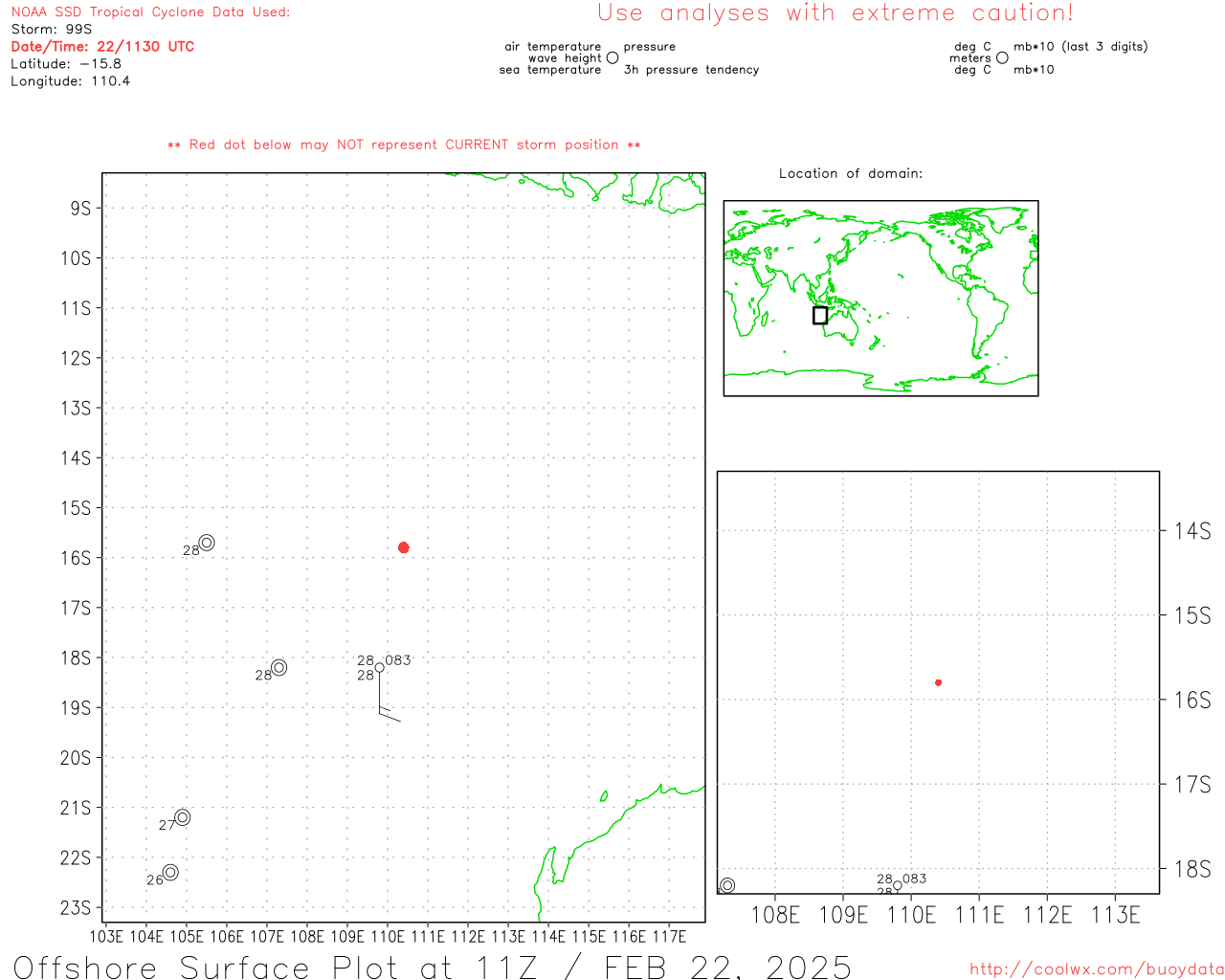This screenshot has height=980, width=1225.
Task: Click the large red storm position dot
Action: 404,547
